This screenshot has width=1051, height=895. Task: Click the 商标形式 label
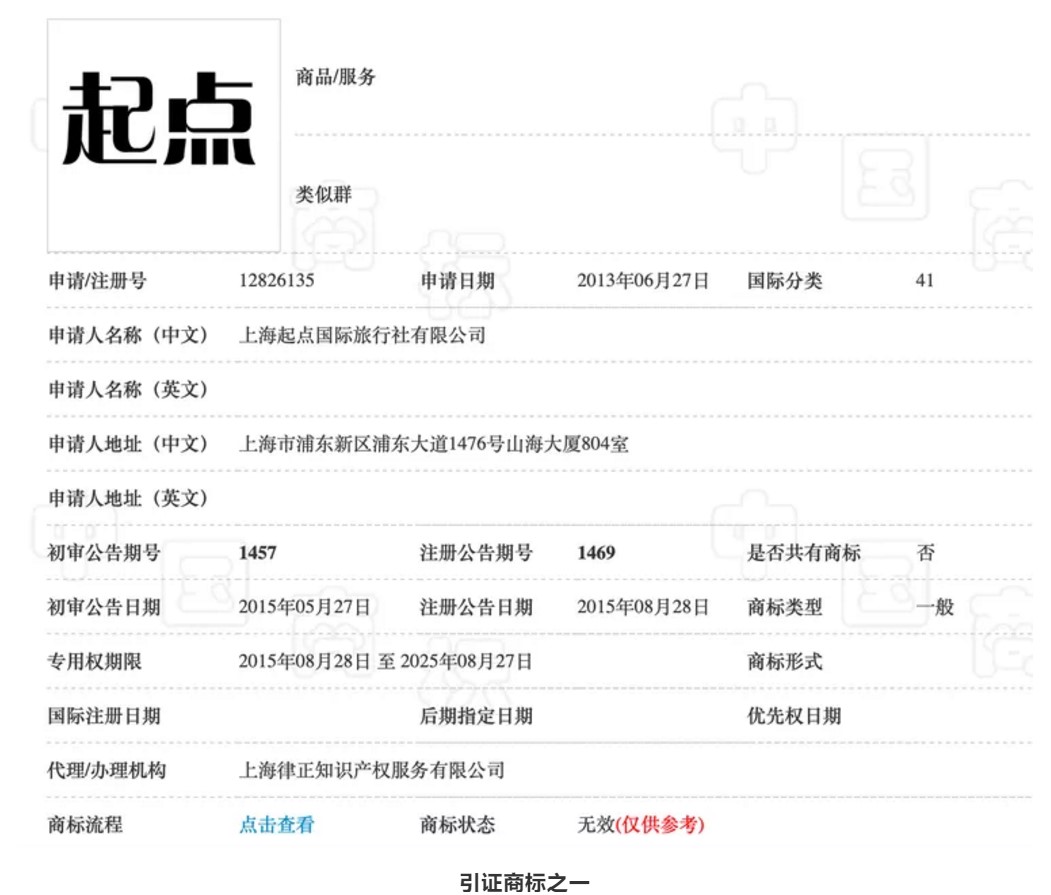pyautogui.click(x=784, y=662)
